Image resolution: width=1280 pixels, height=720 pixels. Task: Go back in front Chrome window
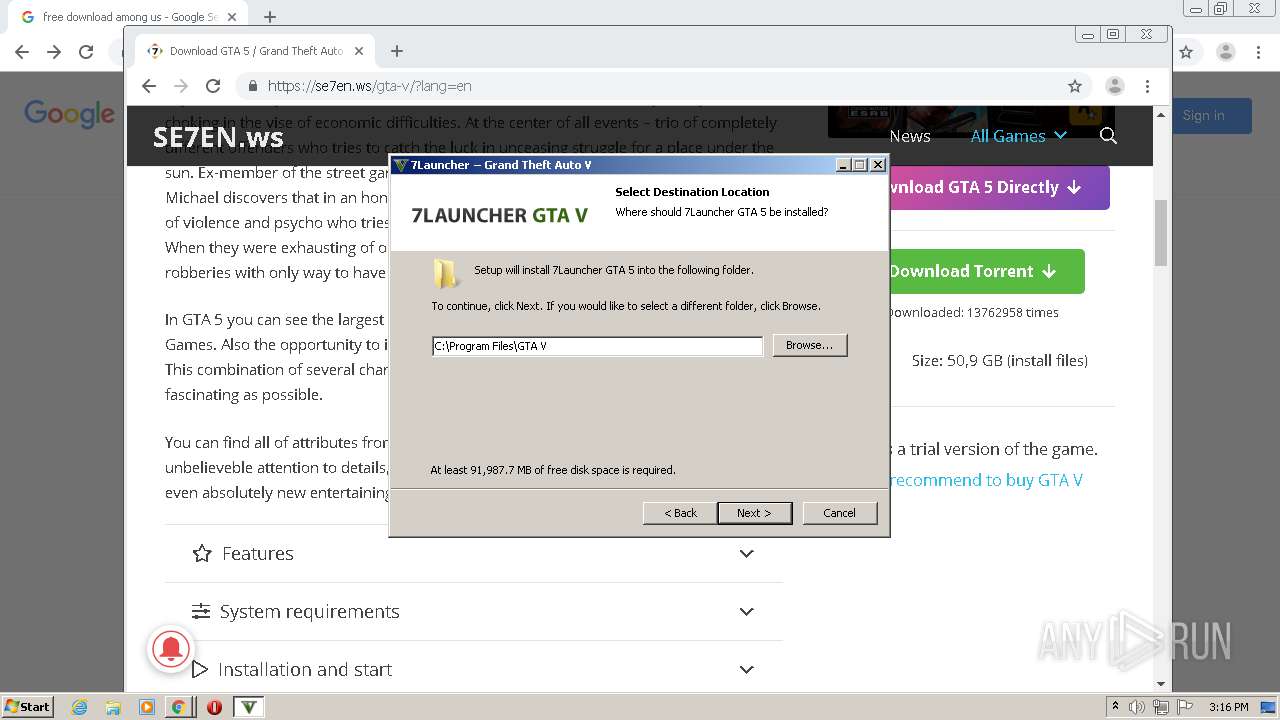[x=149, y=86]
